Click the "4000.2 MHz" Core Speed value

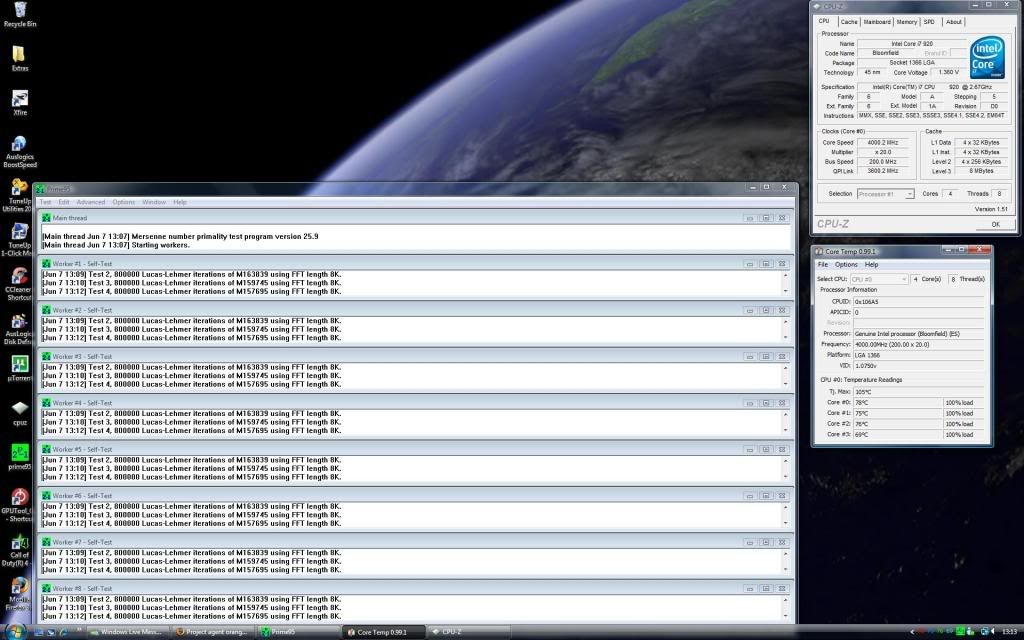[882, 142]
